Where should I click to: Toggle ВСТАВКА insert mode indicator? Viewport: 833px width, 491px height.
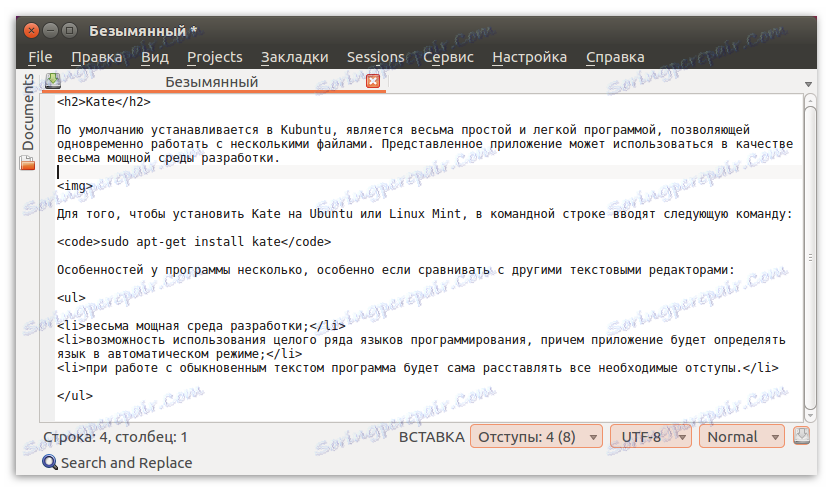[x=431, y=437]
